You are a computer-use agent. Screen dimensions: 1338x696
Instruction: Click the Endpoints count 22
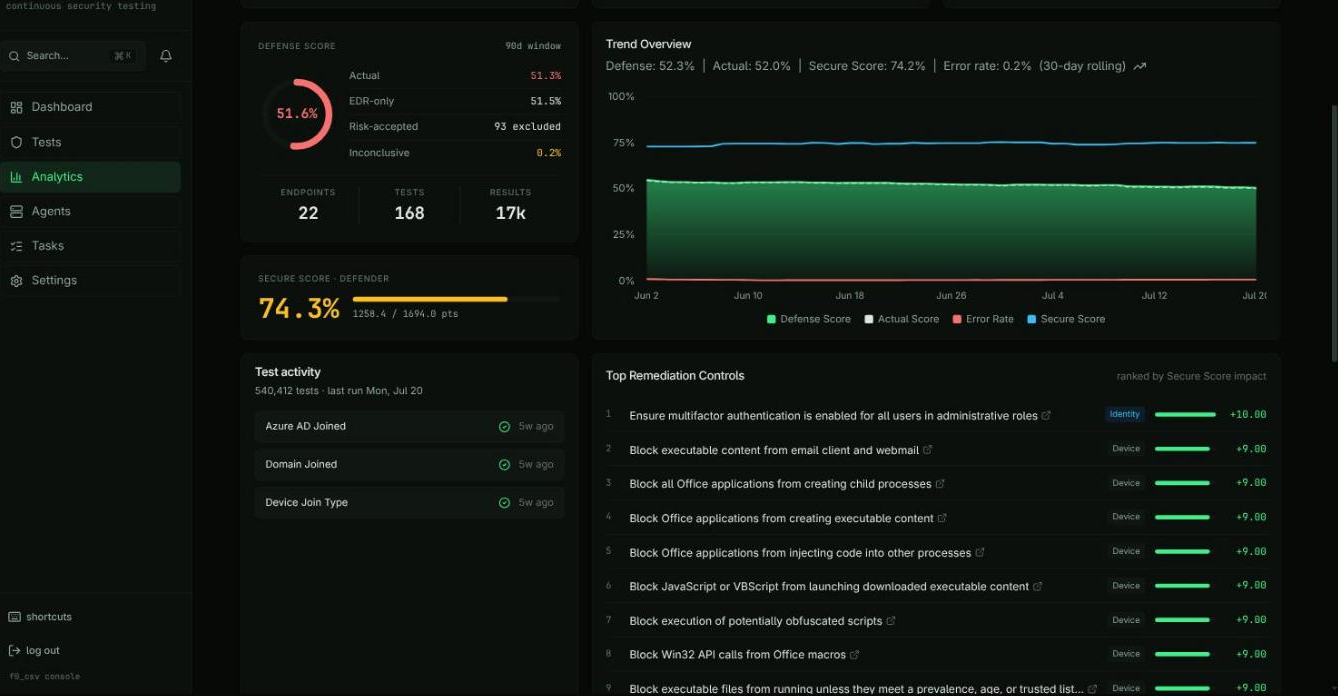308,213
